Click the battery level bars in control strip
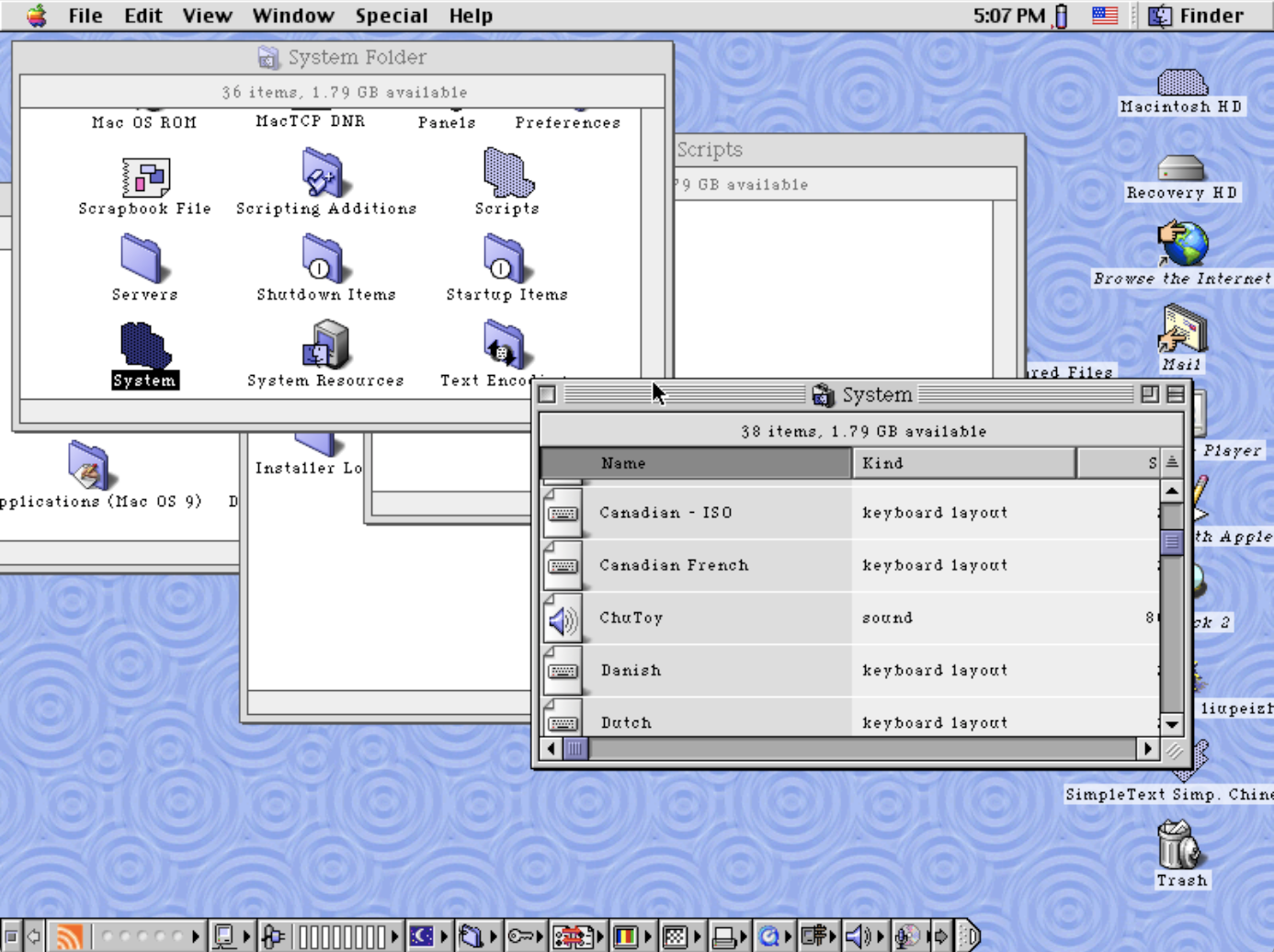This screenshot has height=952, width=1274. coord(342,936)
